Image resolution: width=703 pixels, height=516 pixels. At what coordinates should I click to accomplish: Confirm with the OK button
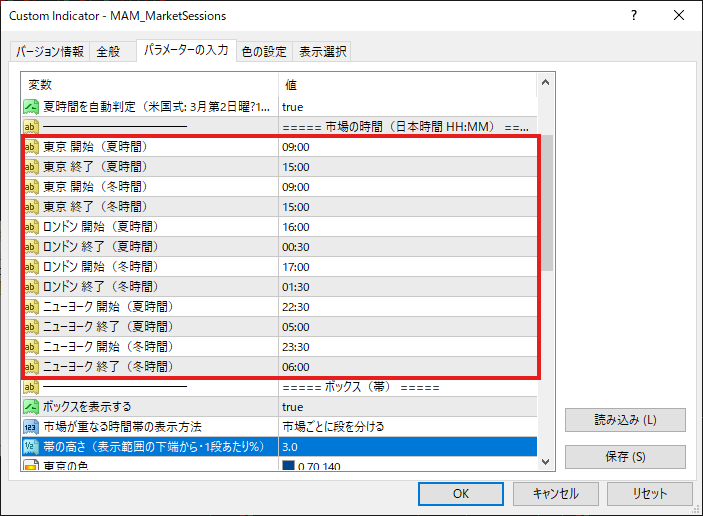pyautogui.click(x=460, y=494)
